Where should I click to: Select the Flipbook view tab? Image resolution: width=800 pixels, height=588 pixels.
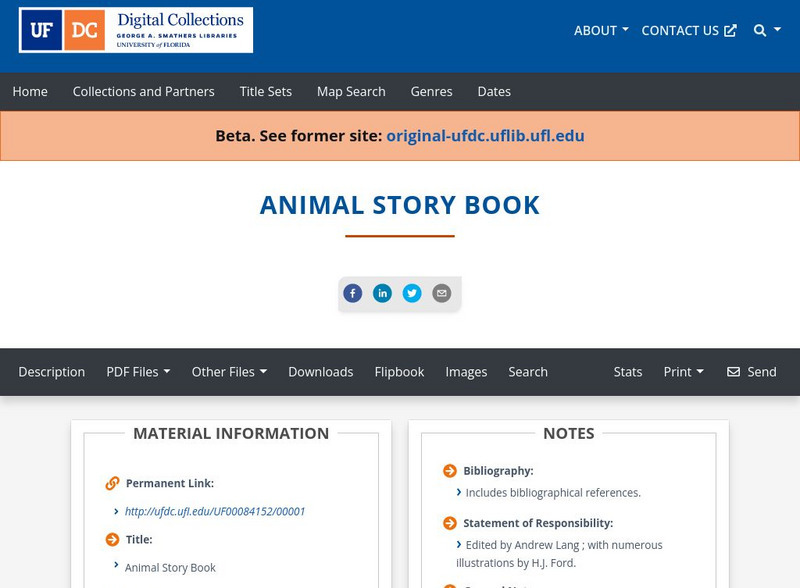pyautogui.click(x=399, y=371)
